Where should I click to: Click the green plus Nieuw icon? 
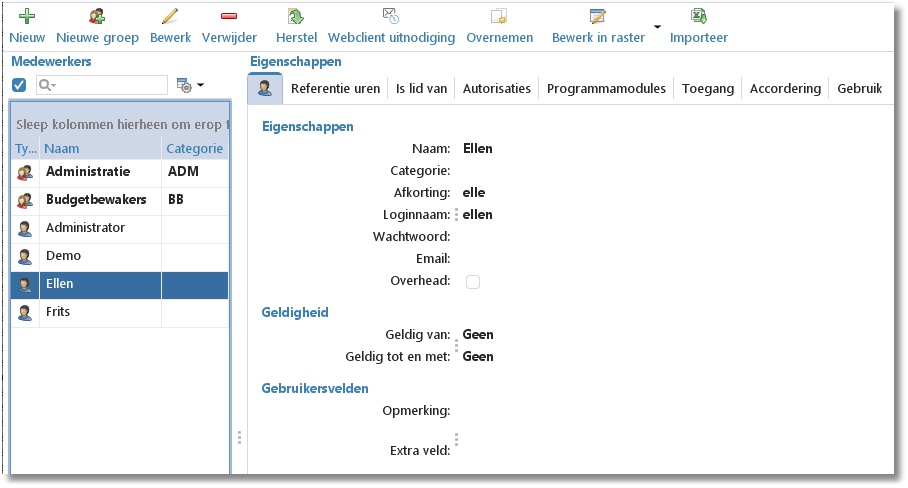pos(27,16)
